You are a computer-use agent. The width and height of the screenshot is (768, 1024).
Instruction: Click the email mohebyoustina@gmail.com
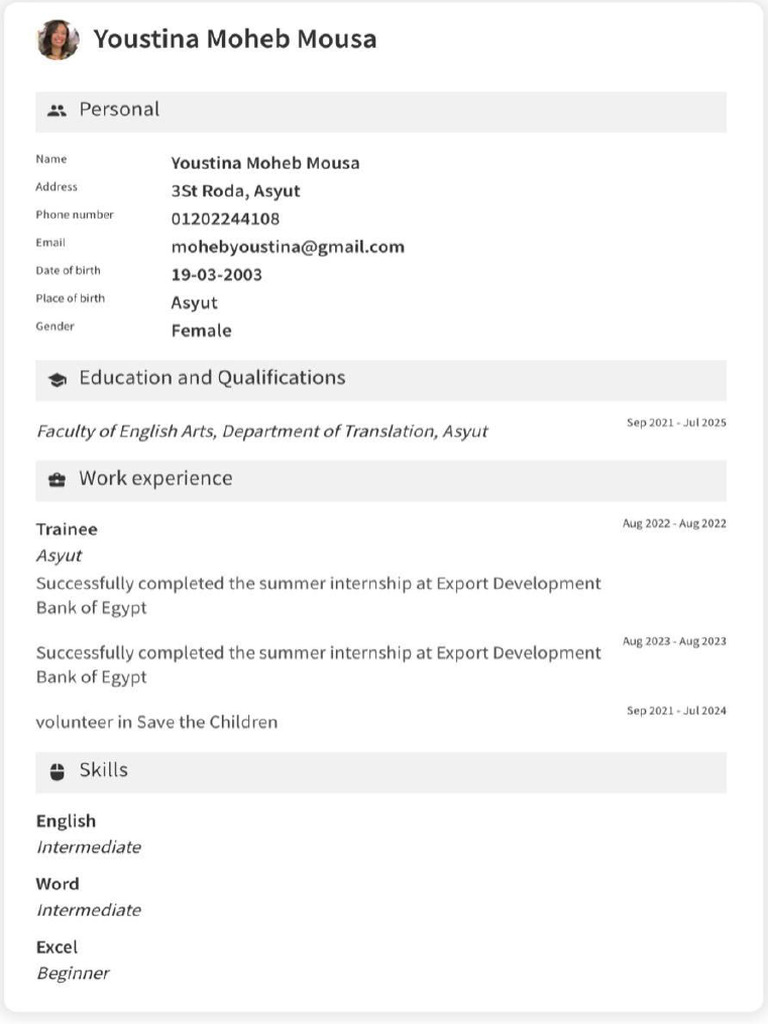coord(287,248)
